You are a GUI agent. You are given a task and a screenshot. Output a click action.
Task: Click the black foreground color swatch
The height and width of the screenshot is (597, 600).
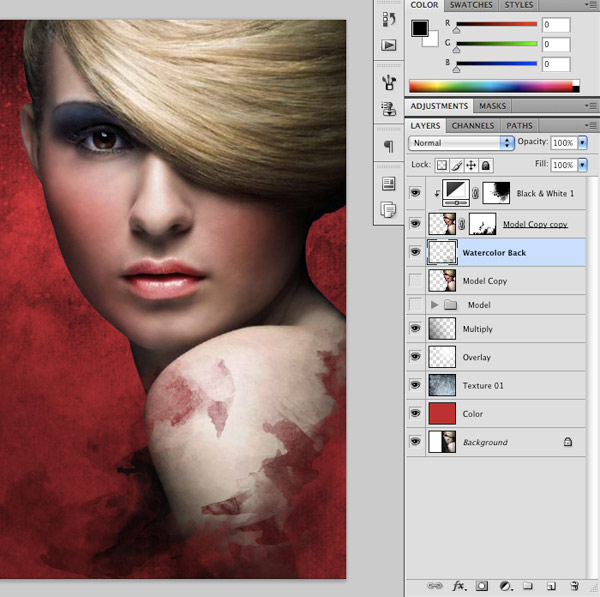pos(420,27)
